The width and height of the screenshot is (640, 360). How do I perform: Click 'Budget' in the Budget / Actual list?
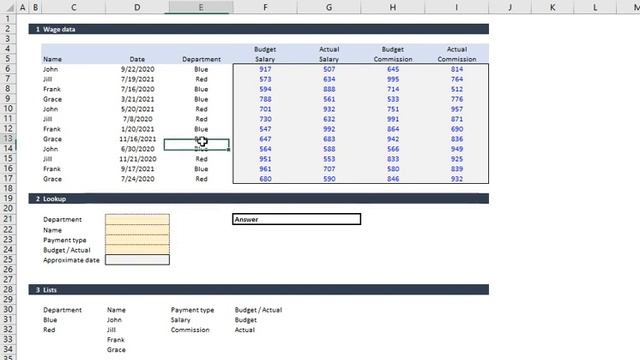point(246,320)
